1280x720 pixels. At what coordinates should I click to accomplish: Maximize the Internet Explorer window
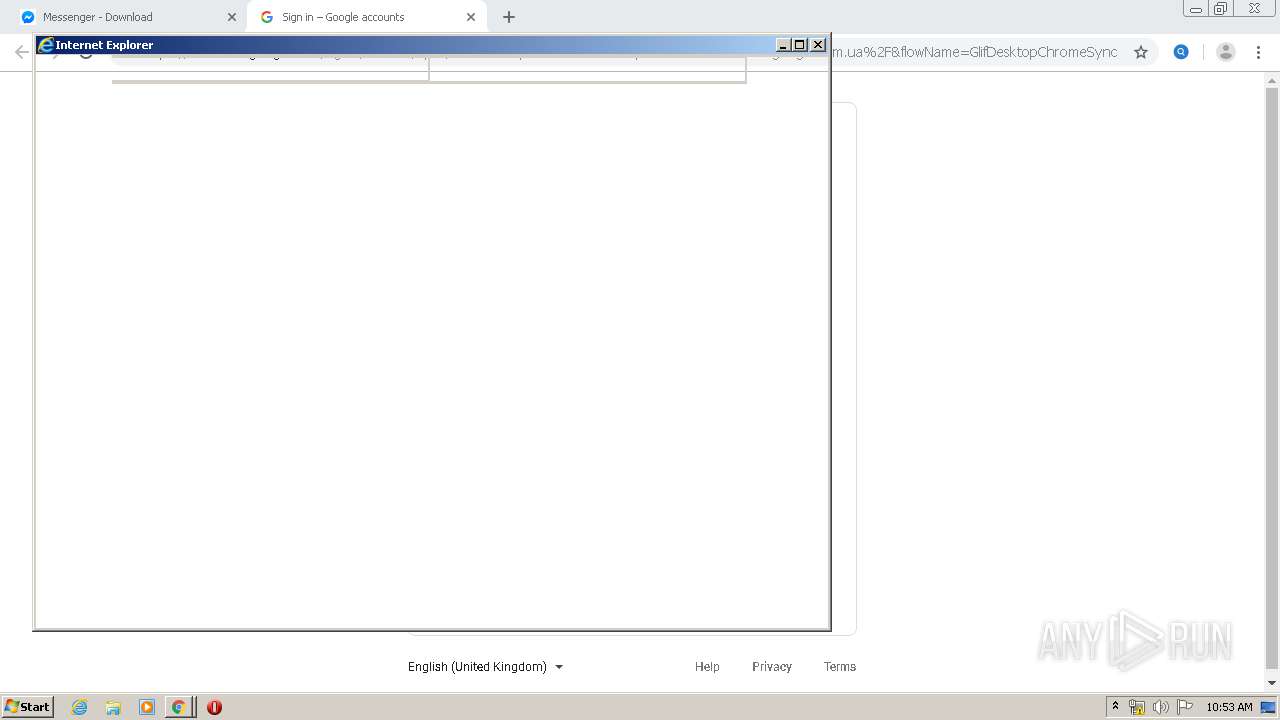(x=800, y=45)
